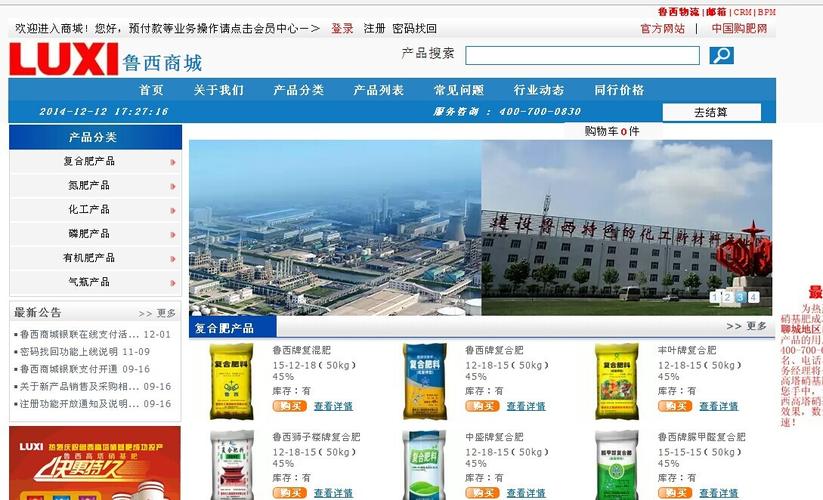Select 有机肥产品 category in sidebar
Viewport: 823px width, 500px height.
coord(89,258)
